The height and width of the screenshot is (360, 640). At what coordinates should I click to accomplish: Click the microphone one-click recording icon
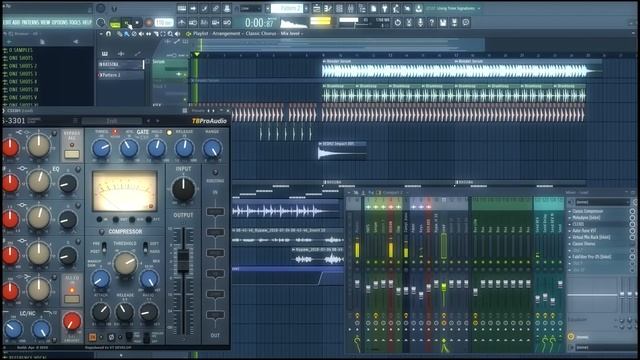pyautogui.click(x=420, y=23)
